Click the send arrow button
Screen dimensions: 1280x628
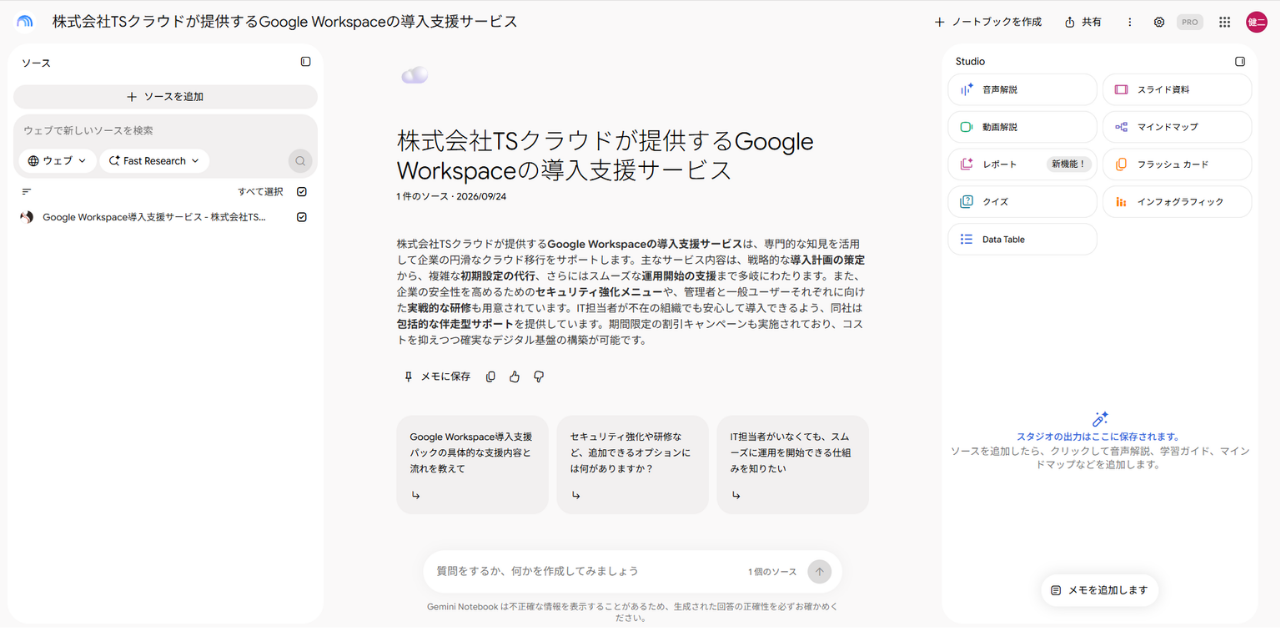click(819, 571)
